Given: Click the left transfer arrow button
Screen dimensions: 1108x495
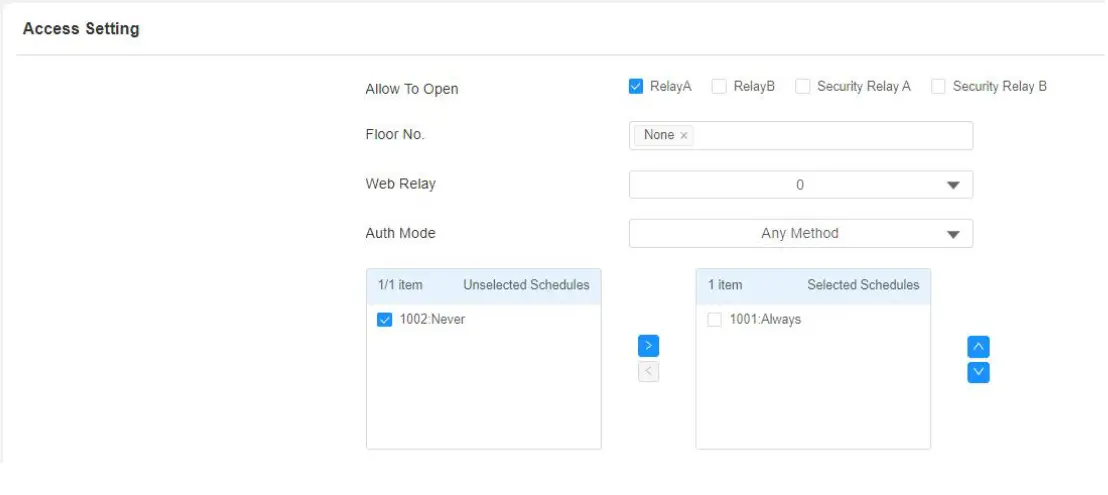Looking at the screenshot, I should (648, 372).
